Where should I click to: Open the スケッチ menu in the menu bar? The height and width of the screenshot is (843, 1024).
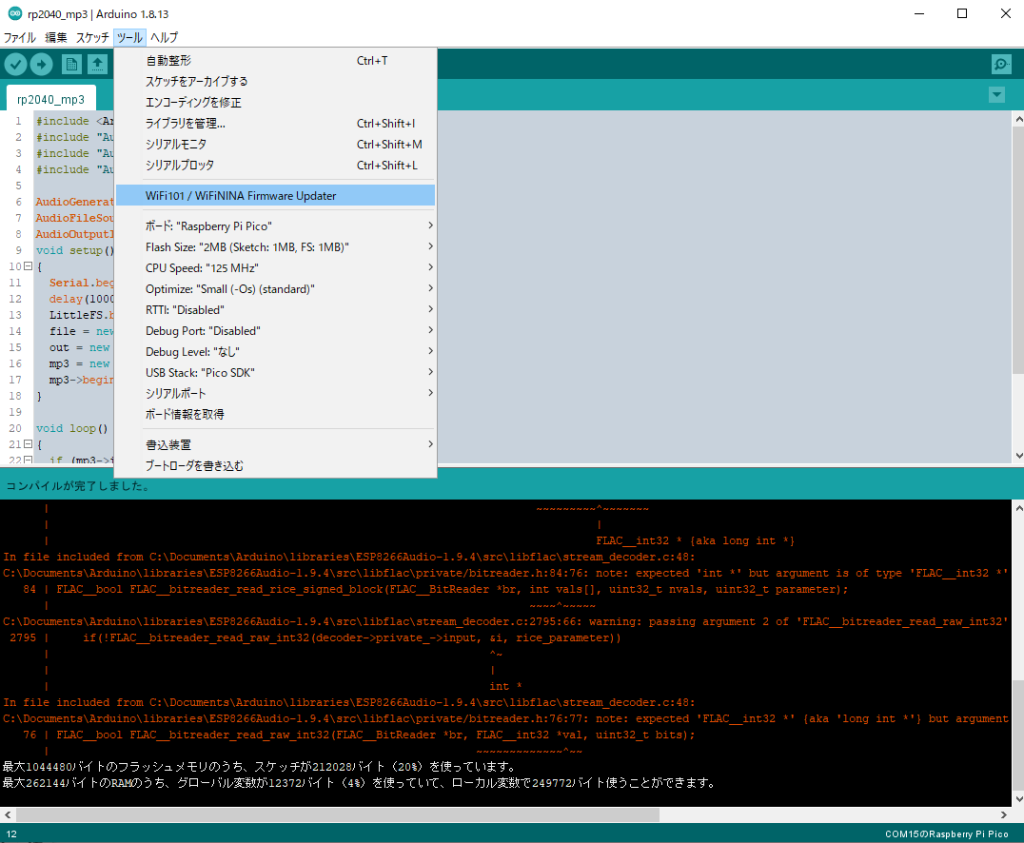93,37
